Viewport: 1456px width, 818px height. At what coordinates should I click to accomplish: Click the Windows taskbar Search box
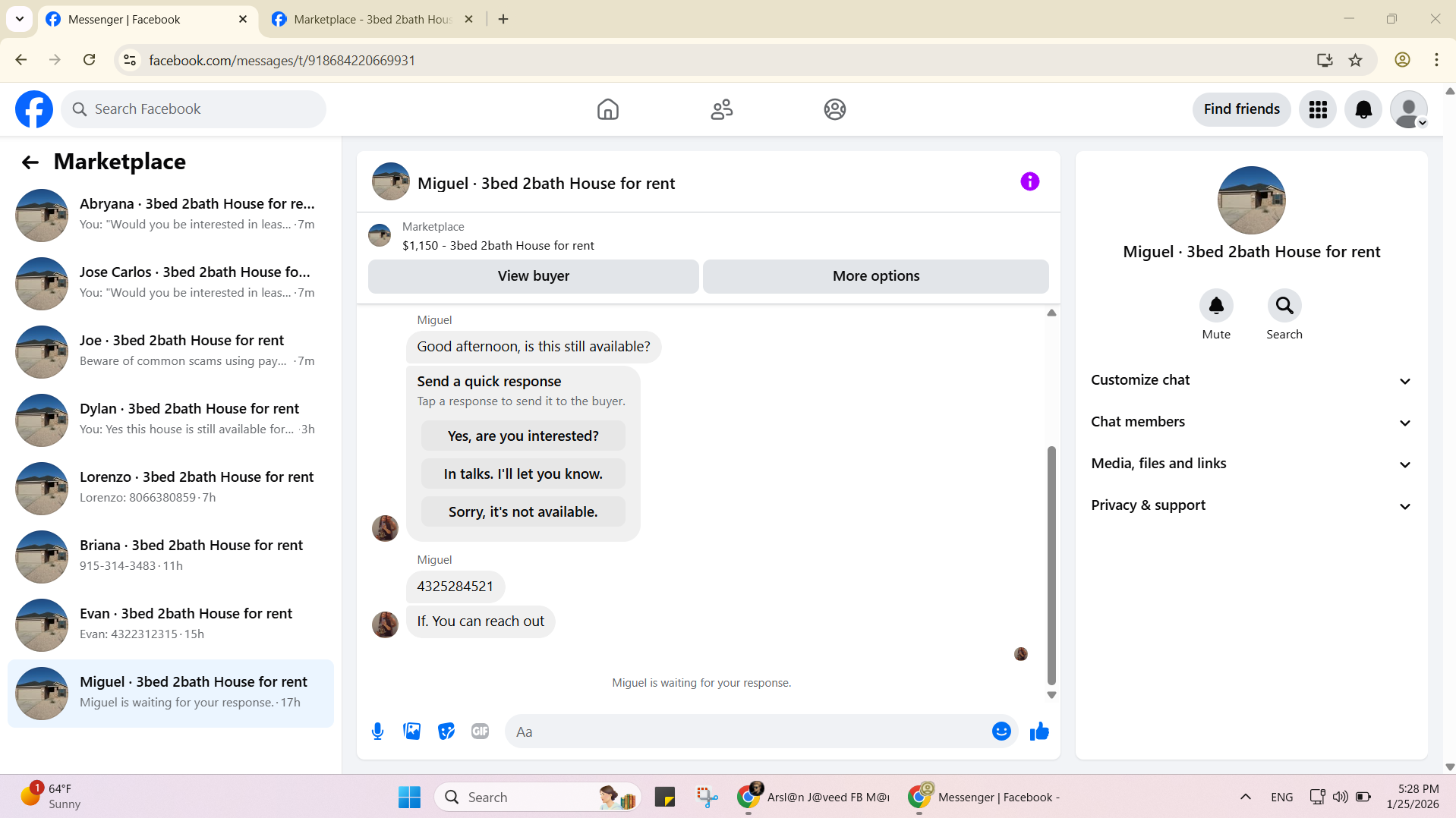[537, 798]
